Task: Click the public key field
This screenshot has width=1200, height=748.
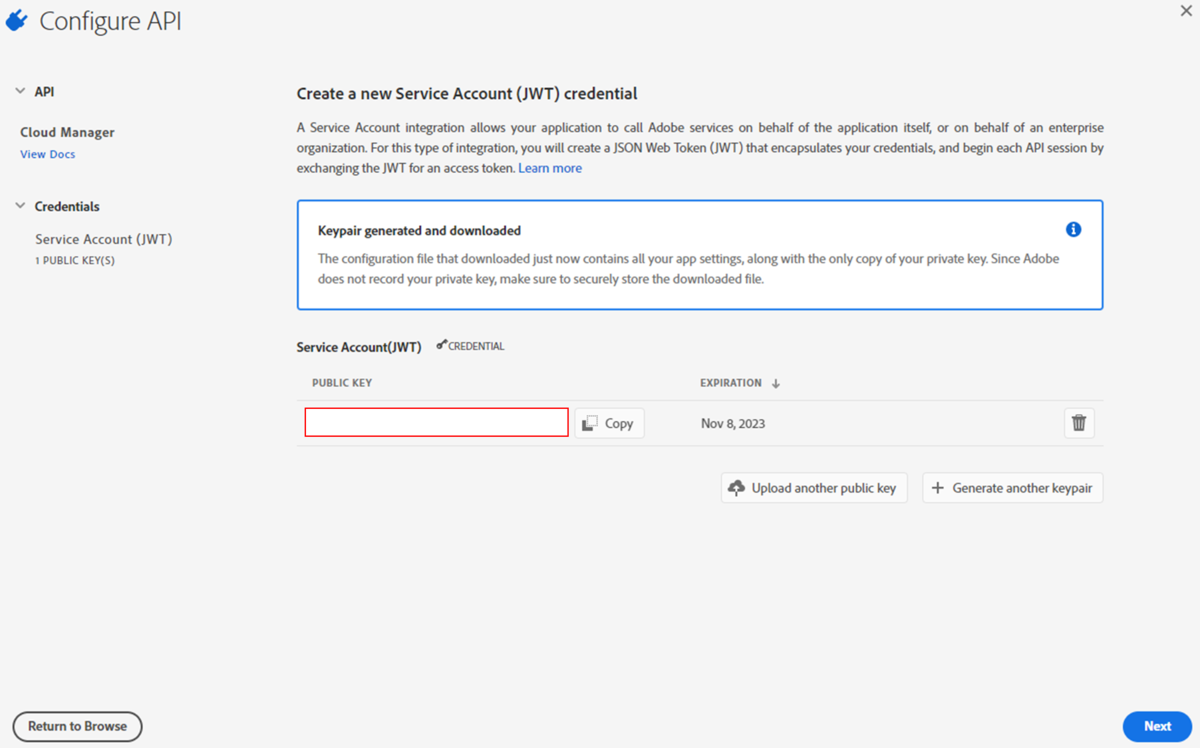Action: coord(437,422)
